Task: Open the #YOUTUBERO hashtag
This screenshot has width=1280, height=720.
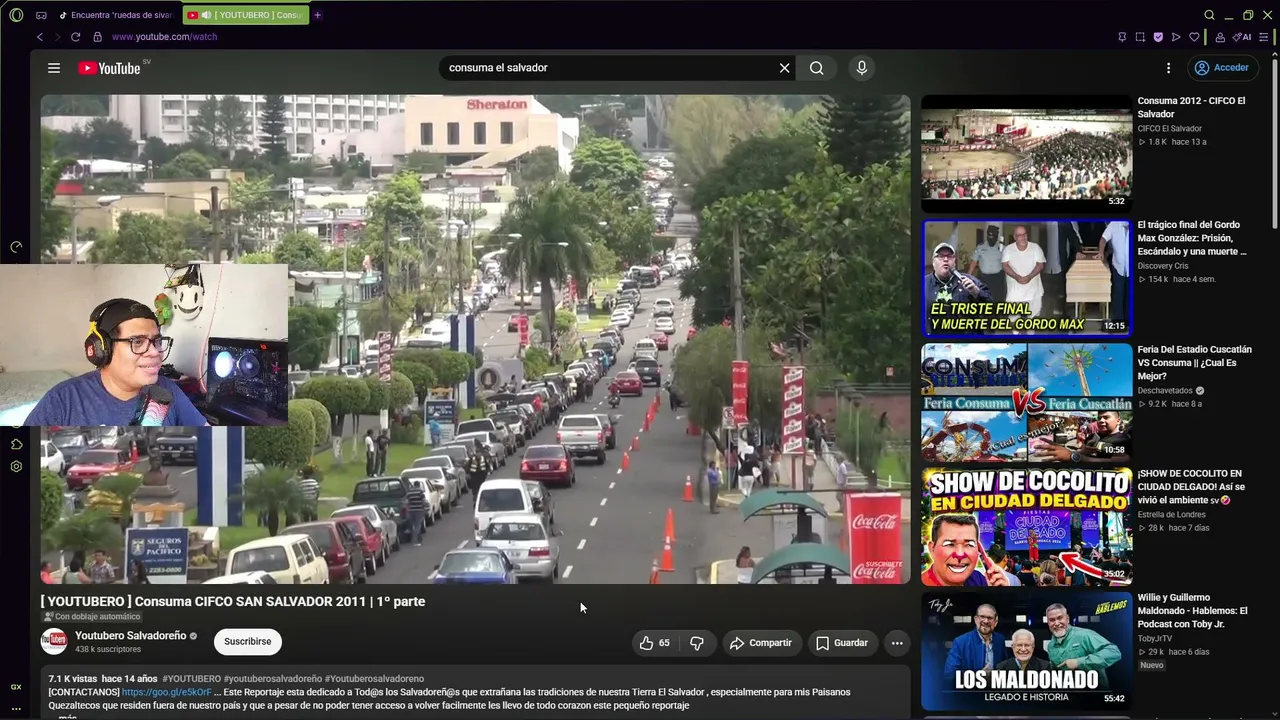Action: 192,679
